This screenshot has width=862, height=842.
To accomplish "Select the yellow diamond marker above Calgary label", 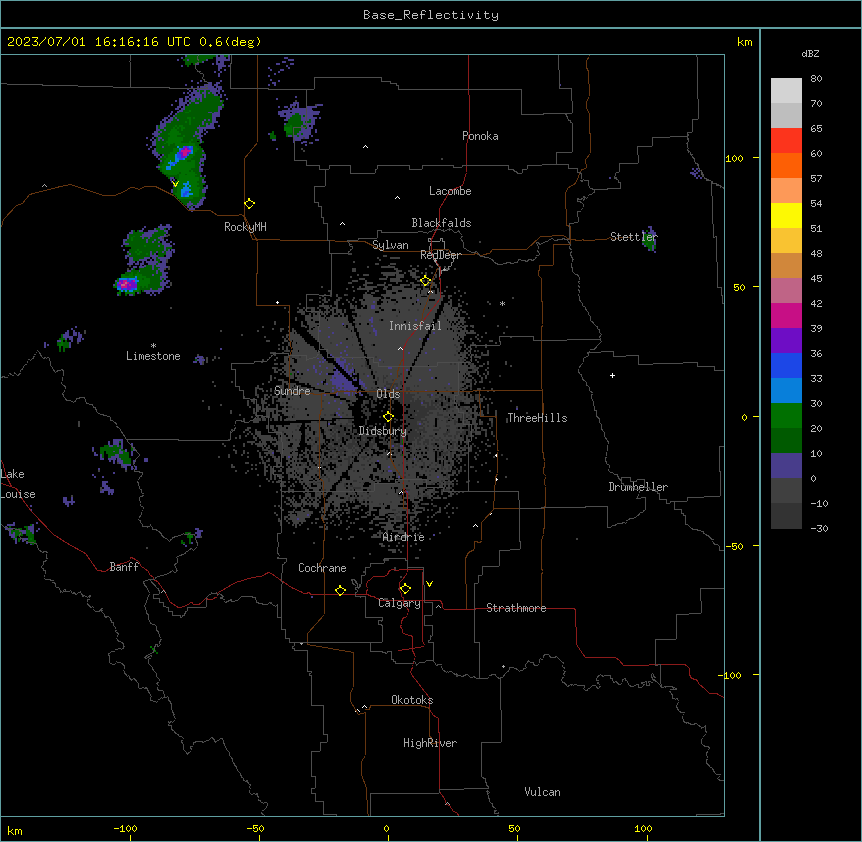I will [405, 589].
